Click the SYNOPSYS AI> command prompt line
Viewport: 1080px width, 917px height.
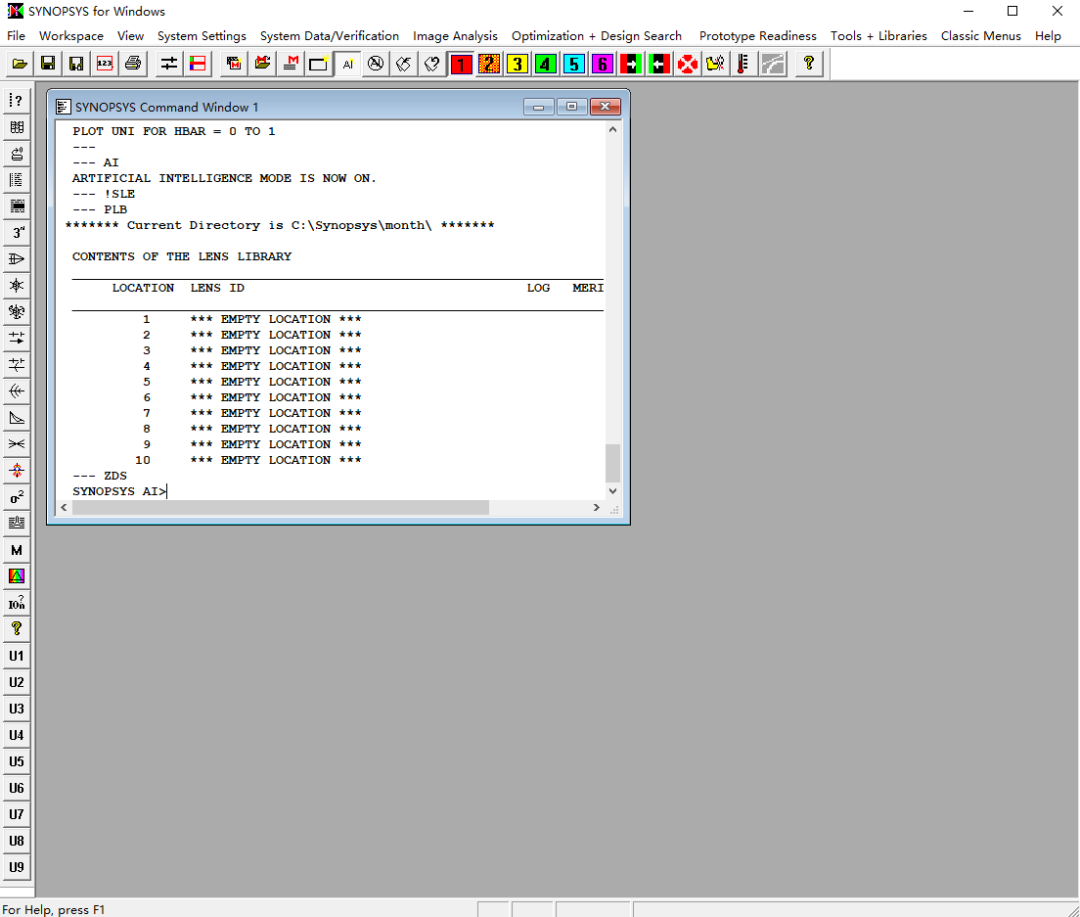pos(120,491)
